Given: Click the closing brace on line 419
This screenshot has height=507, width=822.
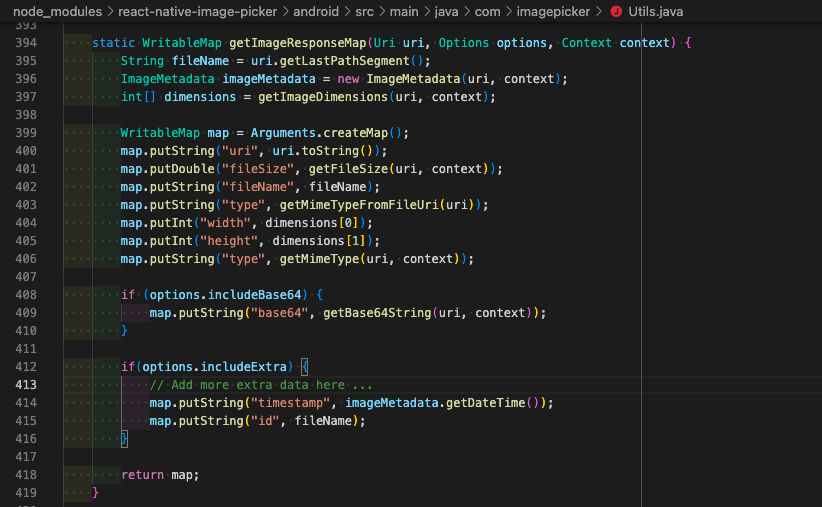Looking at the screenshot, I should tap(95, 492).
